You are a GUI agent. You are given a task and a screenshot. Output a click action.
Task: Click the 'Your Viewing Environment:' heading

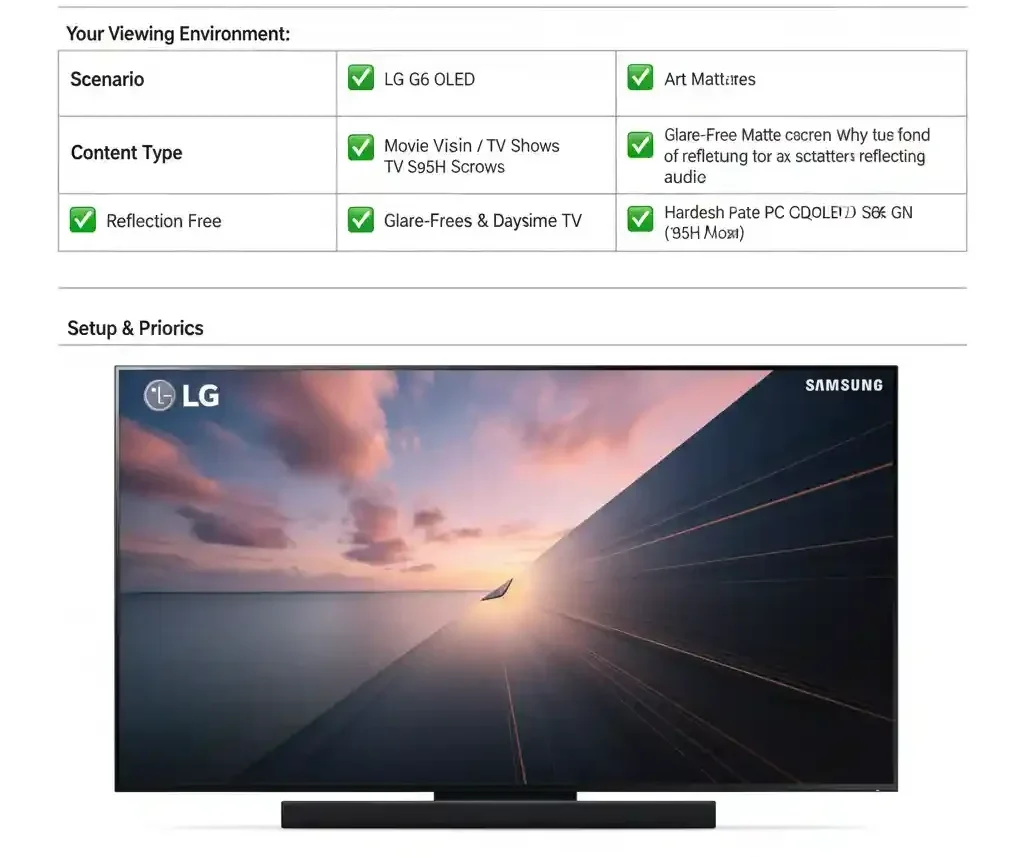tap(178, 34)
